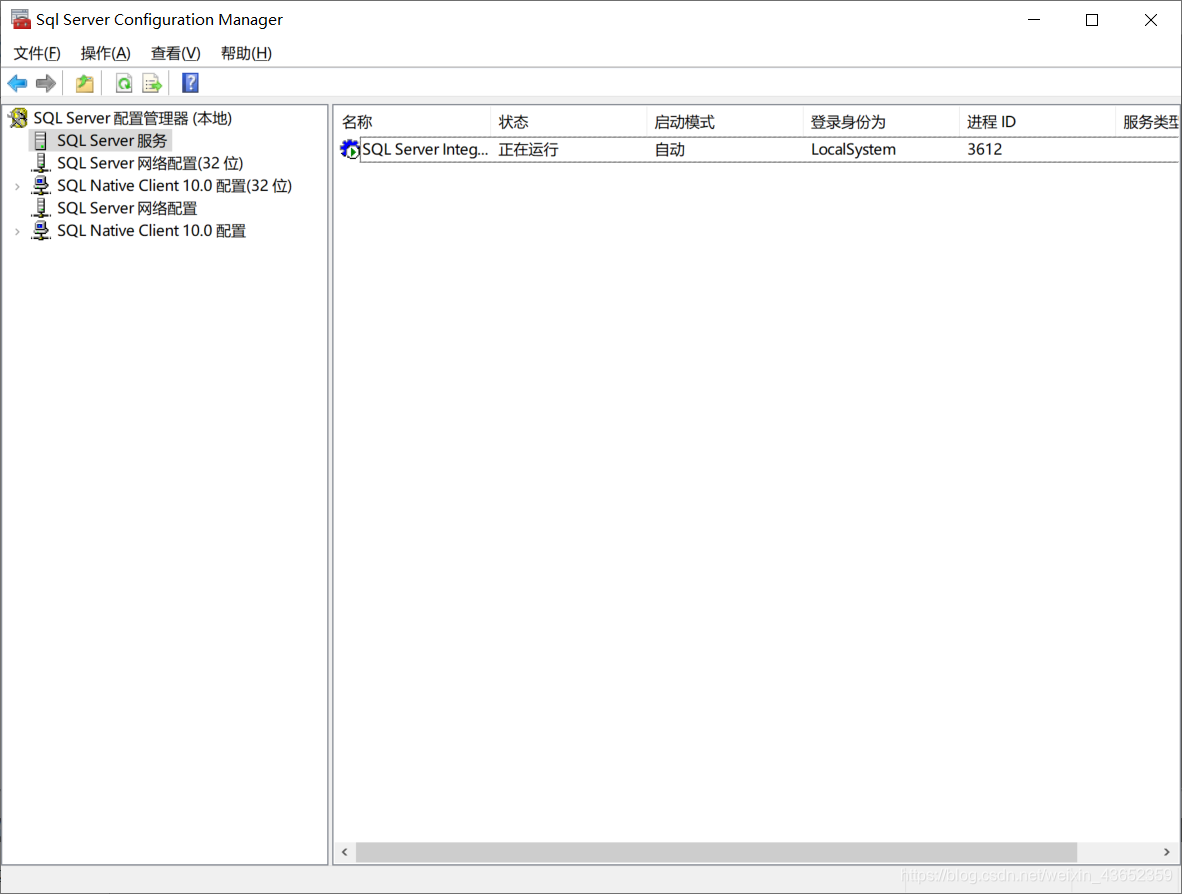Image resolution: width=1182 pixels, height=894 pixels.
Task: Expand SQL Native Client 10.0 配置 node
Action: 17,231
